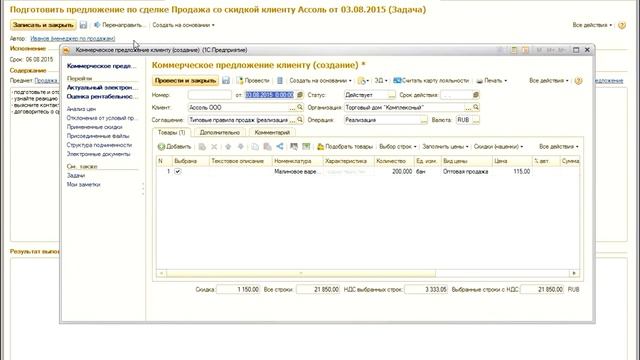Open Анализ цен in the navigation panel
Viewport: 640px width, 360px height.
81,109
